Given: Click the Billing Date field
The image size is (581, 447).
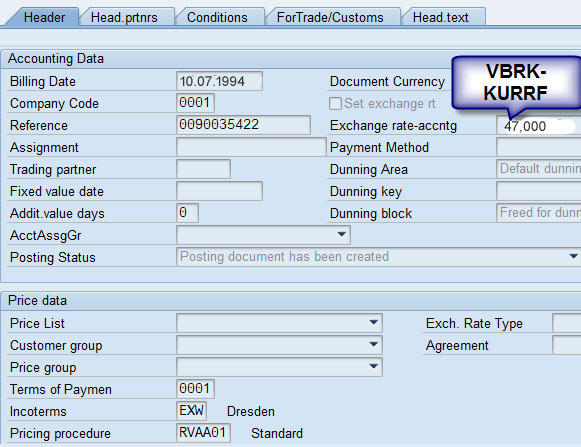Looking at the screenshot, I should pyautogui.click(x=219, y=81).
